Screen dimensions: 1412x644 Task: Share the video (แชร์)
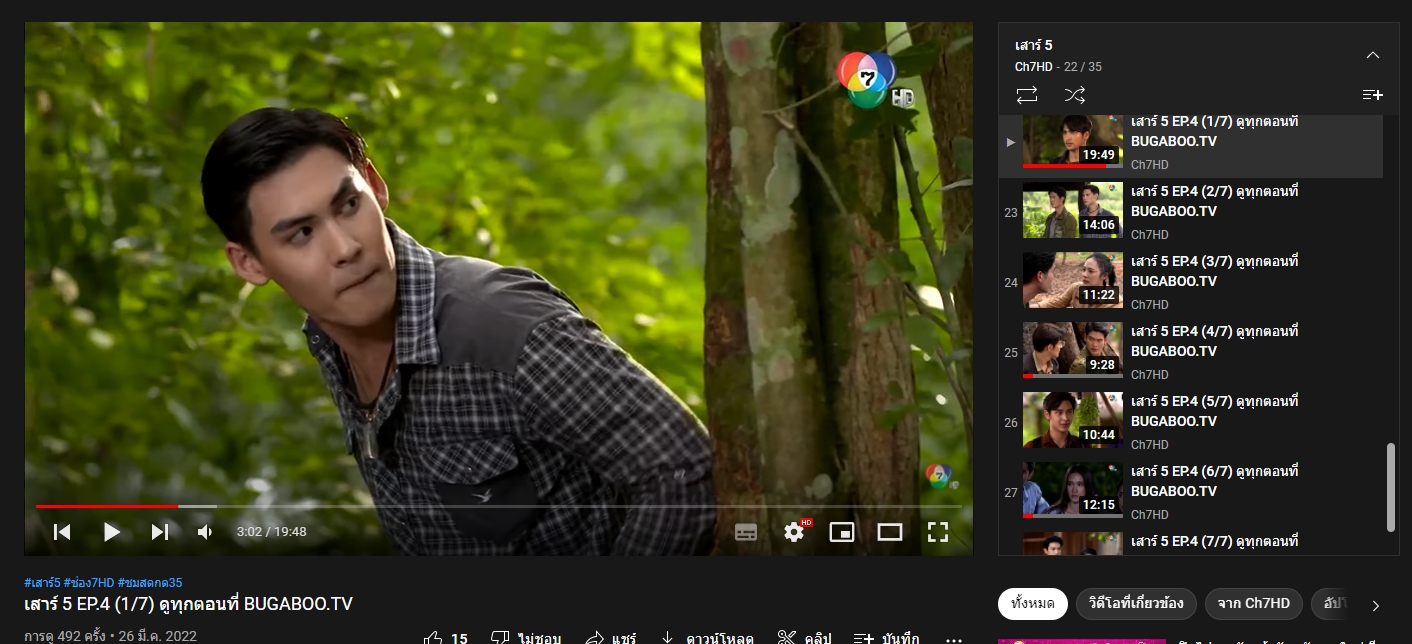(611, 638)
